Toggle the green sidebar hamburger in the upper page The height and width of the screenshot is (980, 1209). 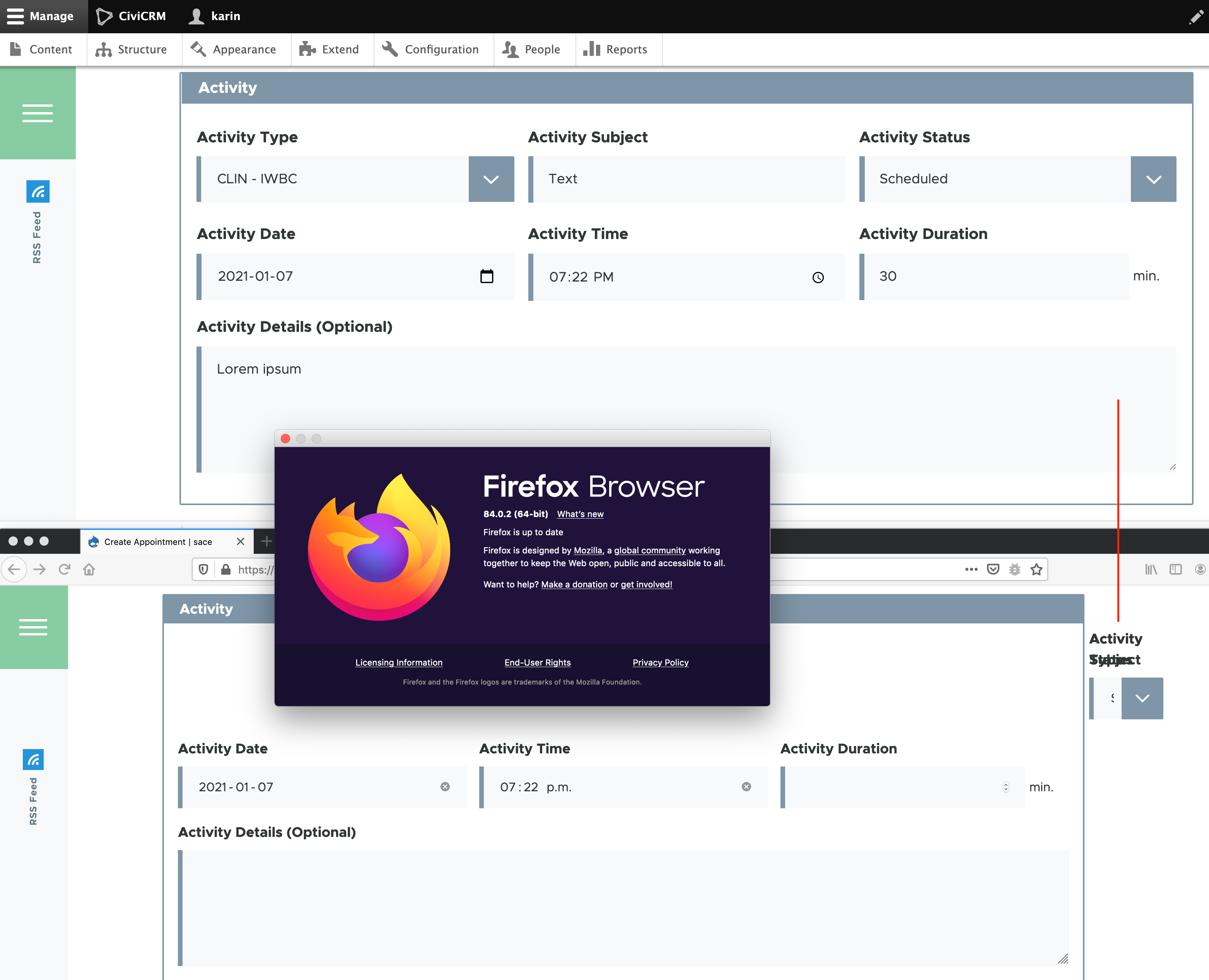pos(37,113)
